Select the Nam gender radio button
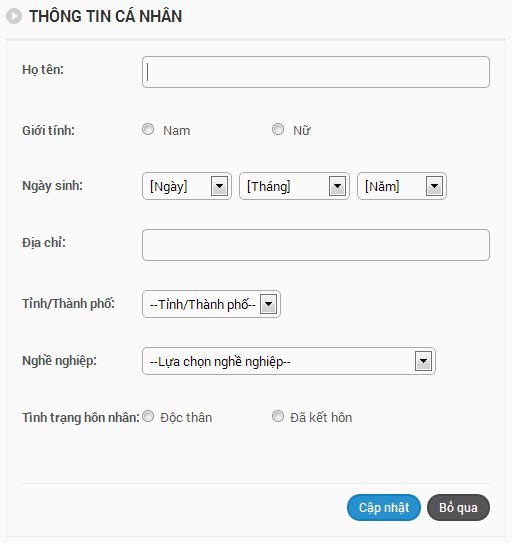 (148, 129)
